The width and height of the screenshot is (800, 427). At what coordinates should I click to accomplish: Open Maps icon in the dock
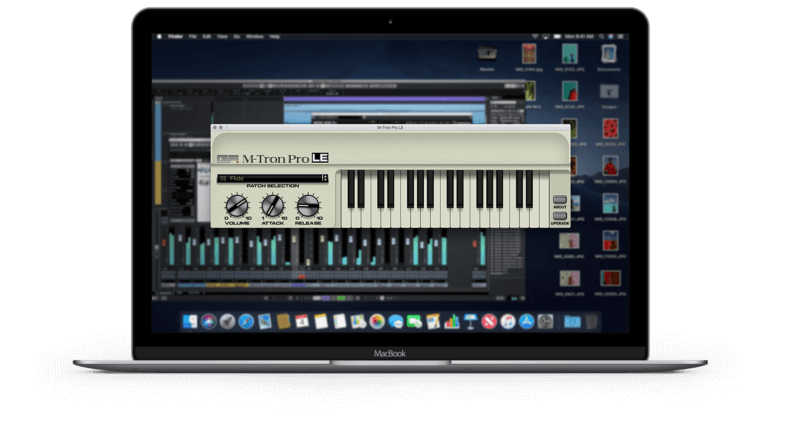pyautogui.click(x=358, y=322)
